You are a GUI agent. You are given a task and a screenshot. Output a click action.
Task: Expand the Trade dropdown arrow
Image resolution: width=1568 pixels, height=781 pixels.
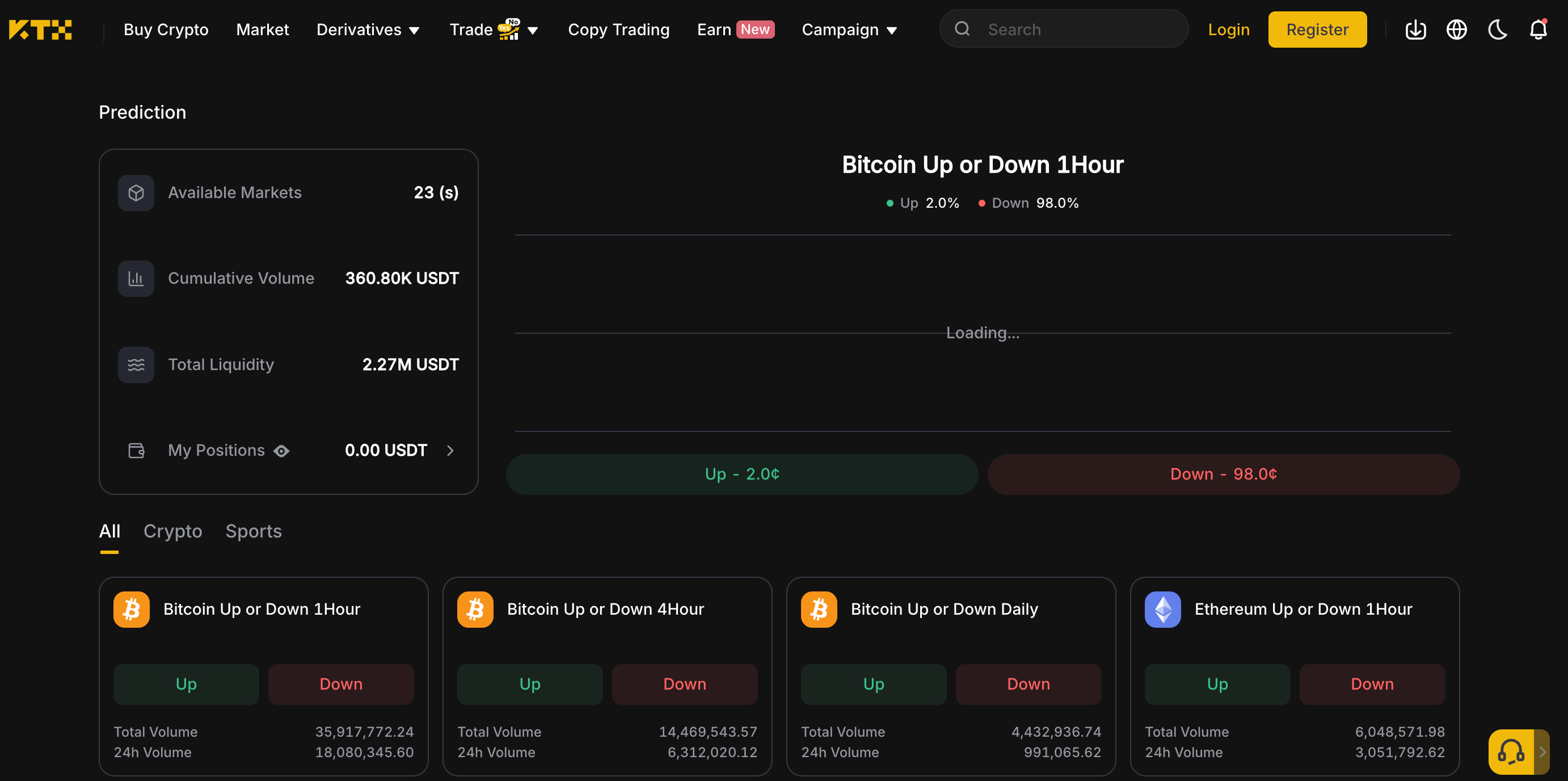click(x=533, y=31)
